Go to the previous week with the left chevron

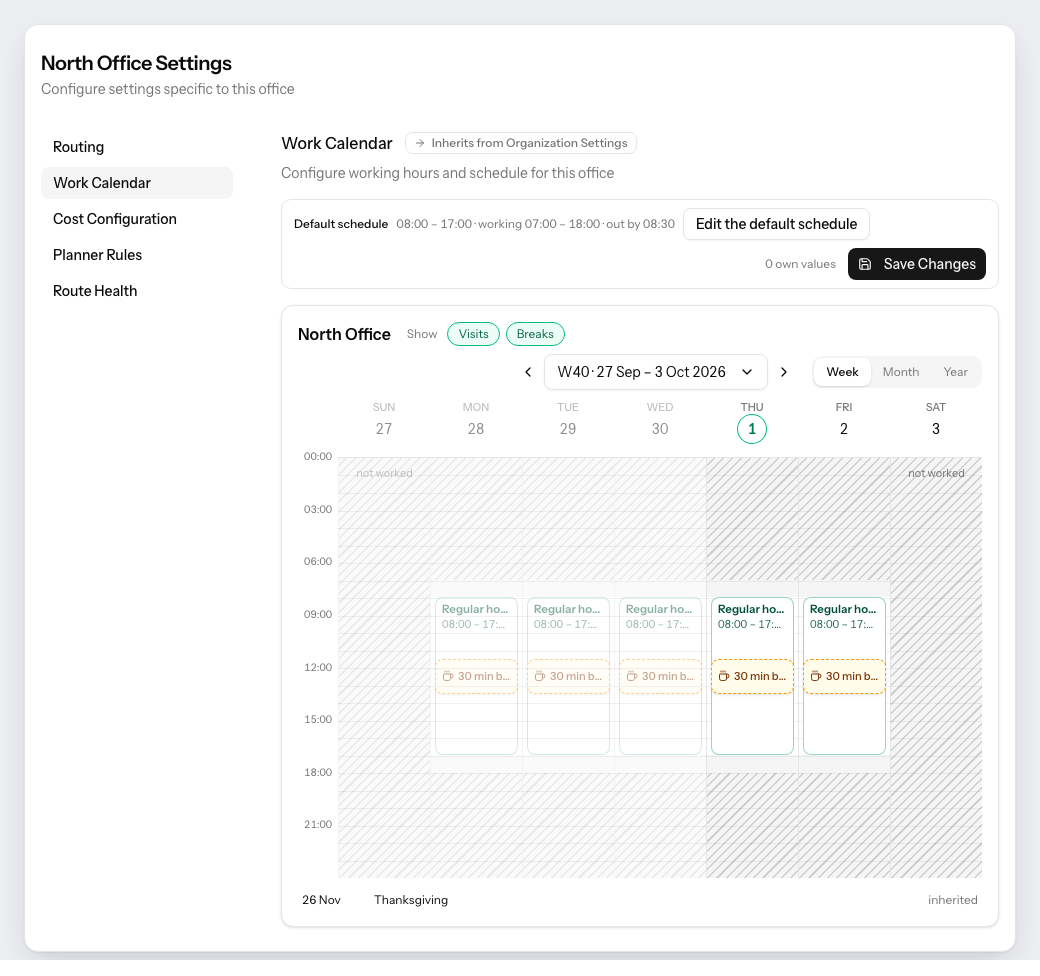pyautogui.click(x=528, y=372)
